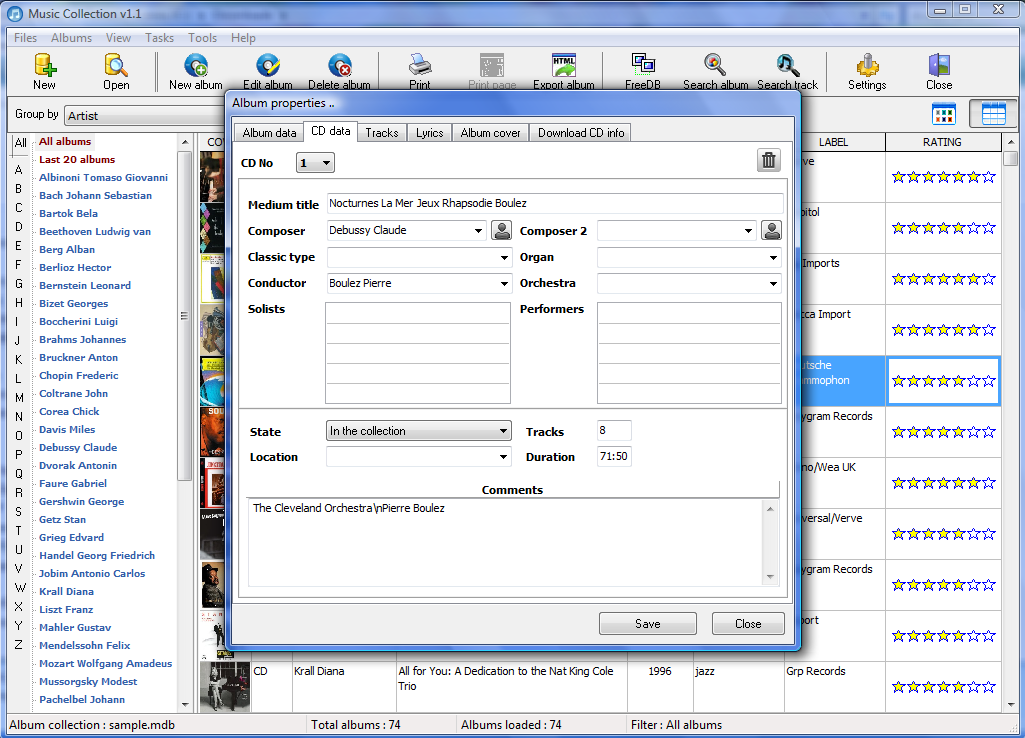This screenshot has height=738, width=1025.
Task: Switch to the cover thumbnails view icon
Action: point(943,114)
